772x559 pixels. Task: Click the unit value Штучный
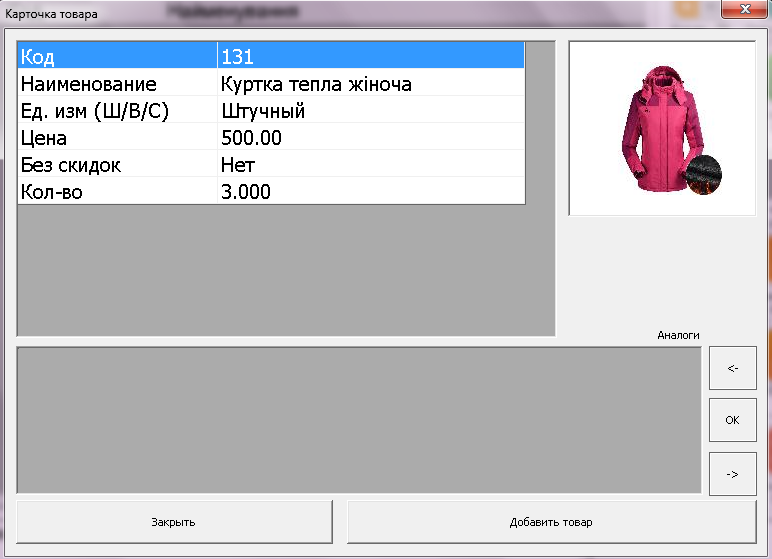point(370,111)
